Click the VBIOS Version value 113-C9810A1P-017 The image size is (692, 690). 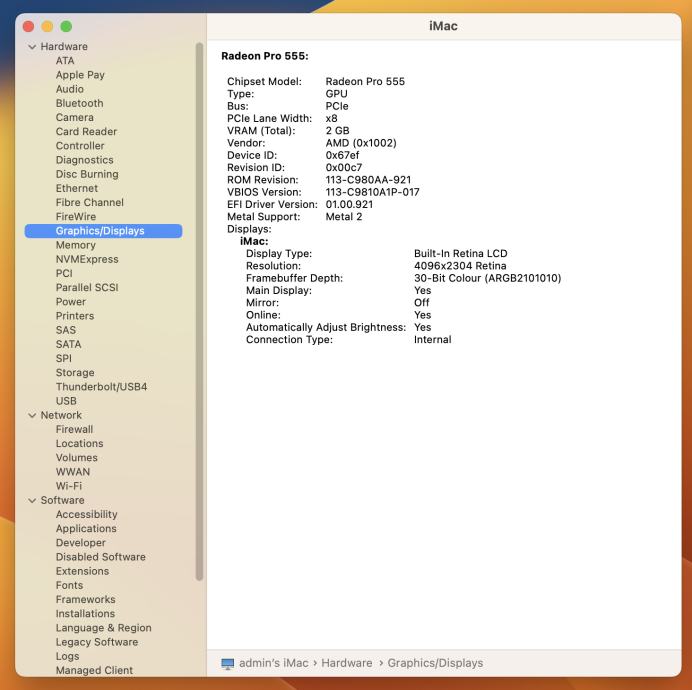click(x=372, y=192)
